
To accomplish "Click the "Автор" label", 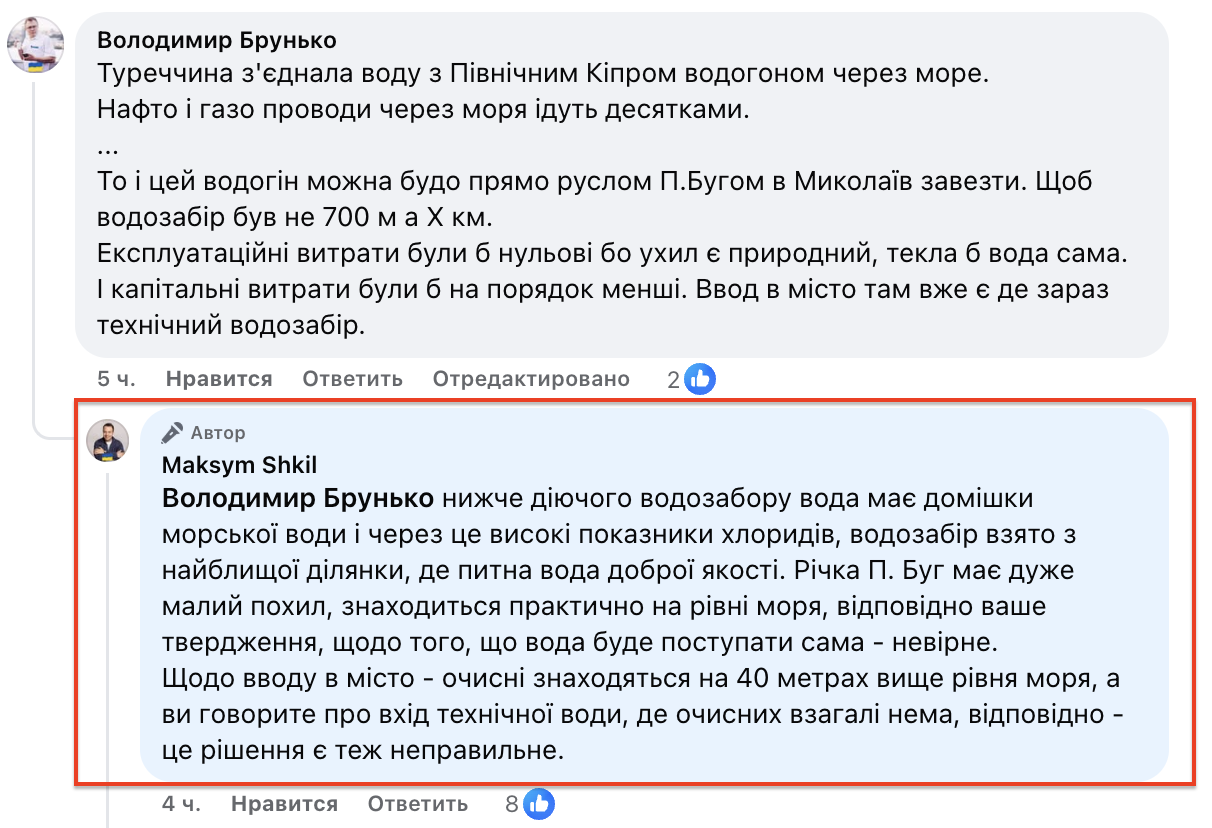I will 218,433.
